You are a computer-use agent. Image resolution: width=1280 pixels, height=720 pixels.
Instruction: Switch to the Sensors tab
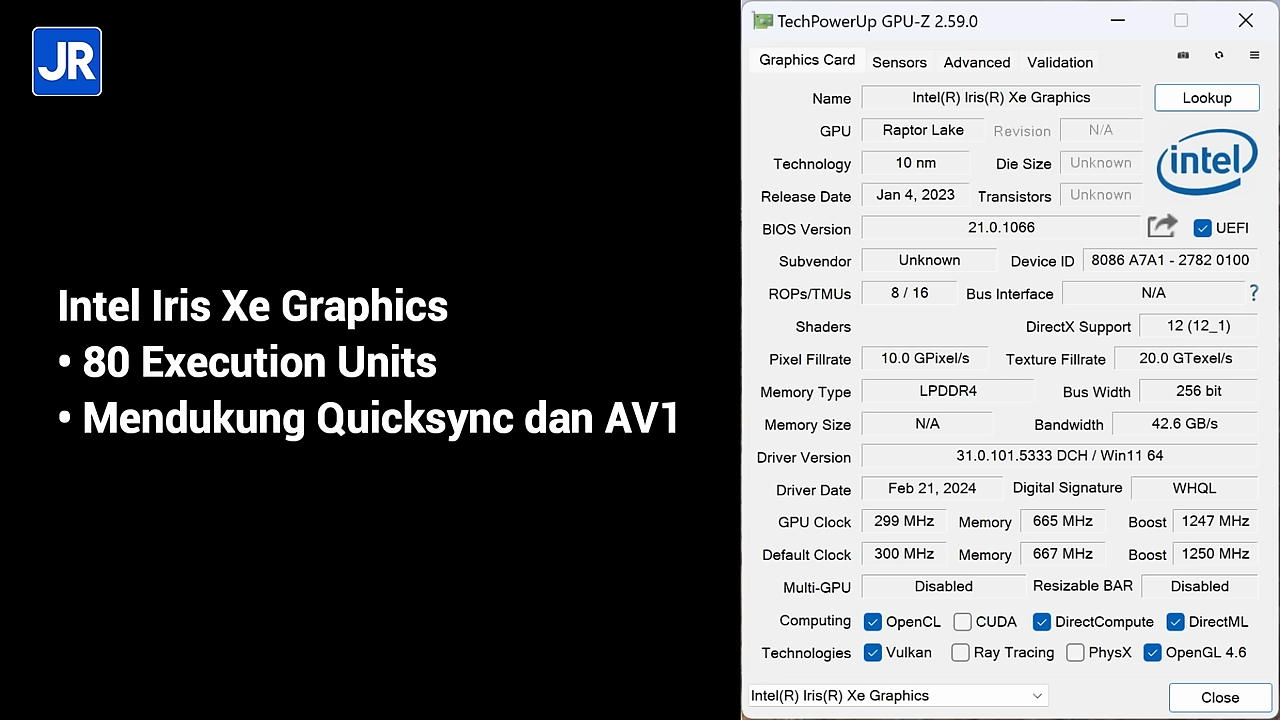899,62
